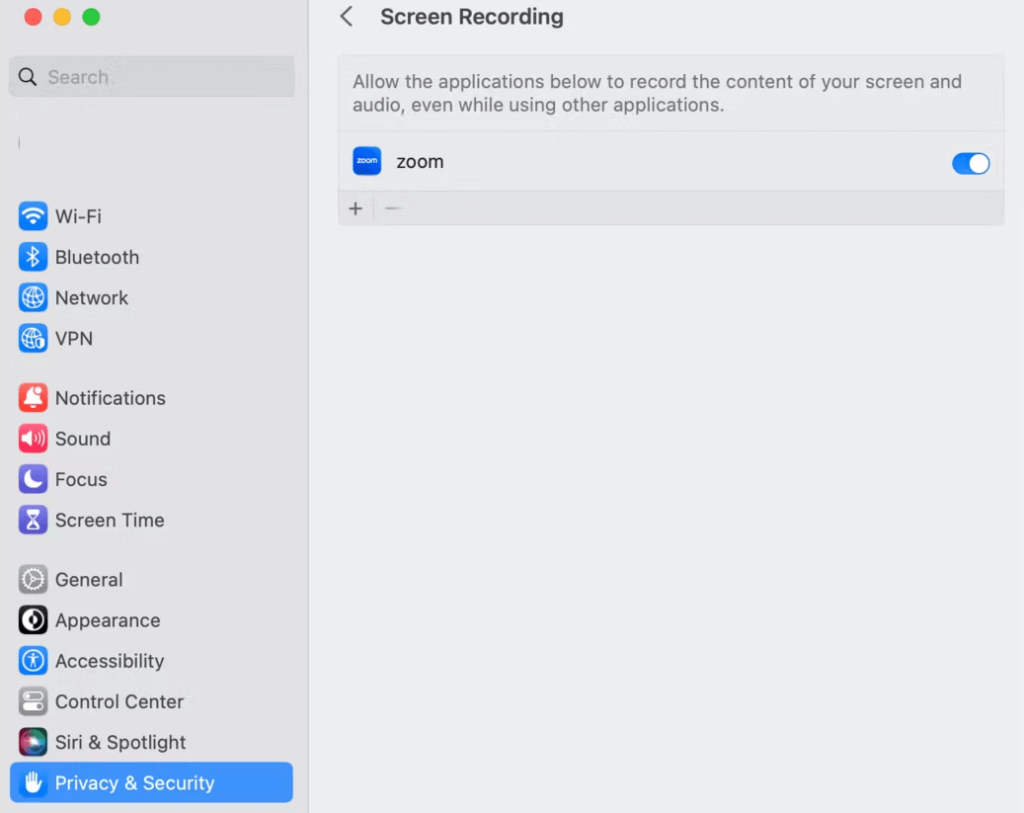1024x813 pixels.
Task: Add an application with plus button
Action: point(355,208)
